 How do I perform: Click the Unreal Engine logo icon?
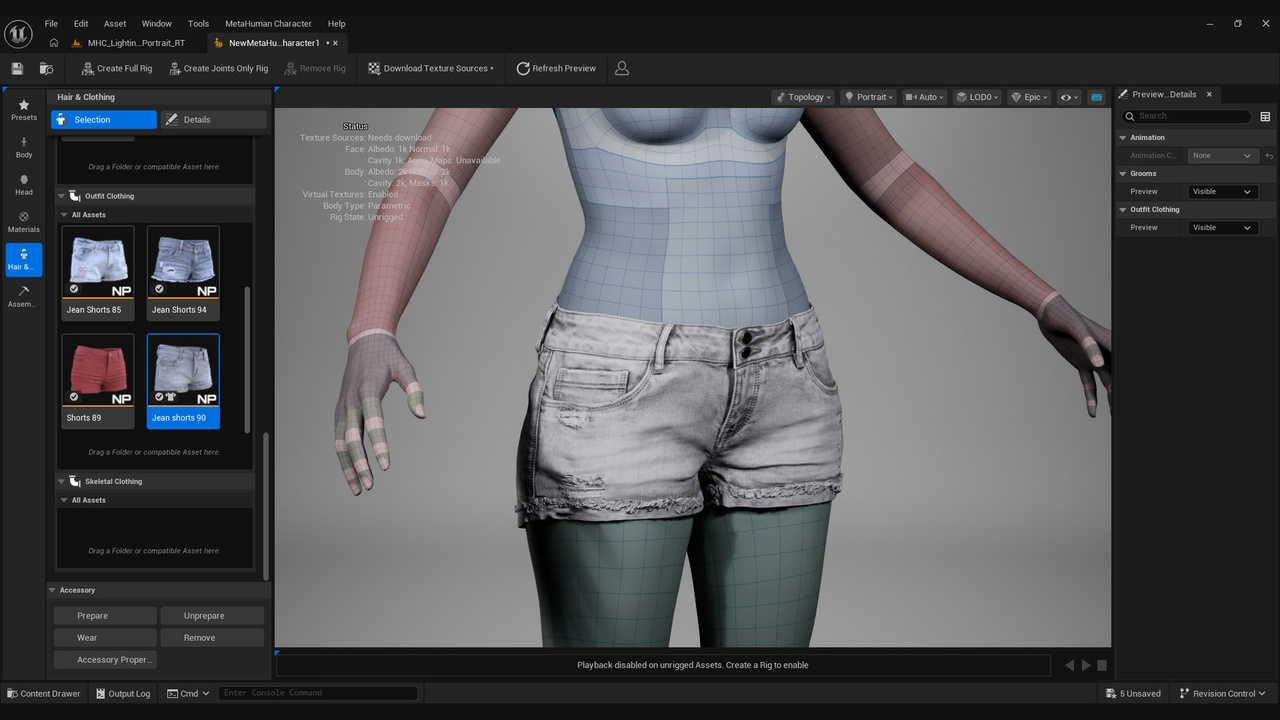click(x=19, y=33)
